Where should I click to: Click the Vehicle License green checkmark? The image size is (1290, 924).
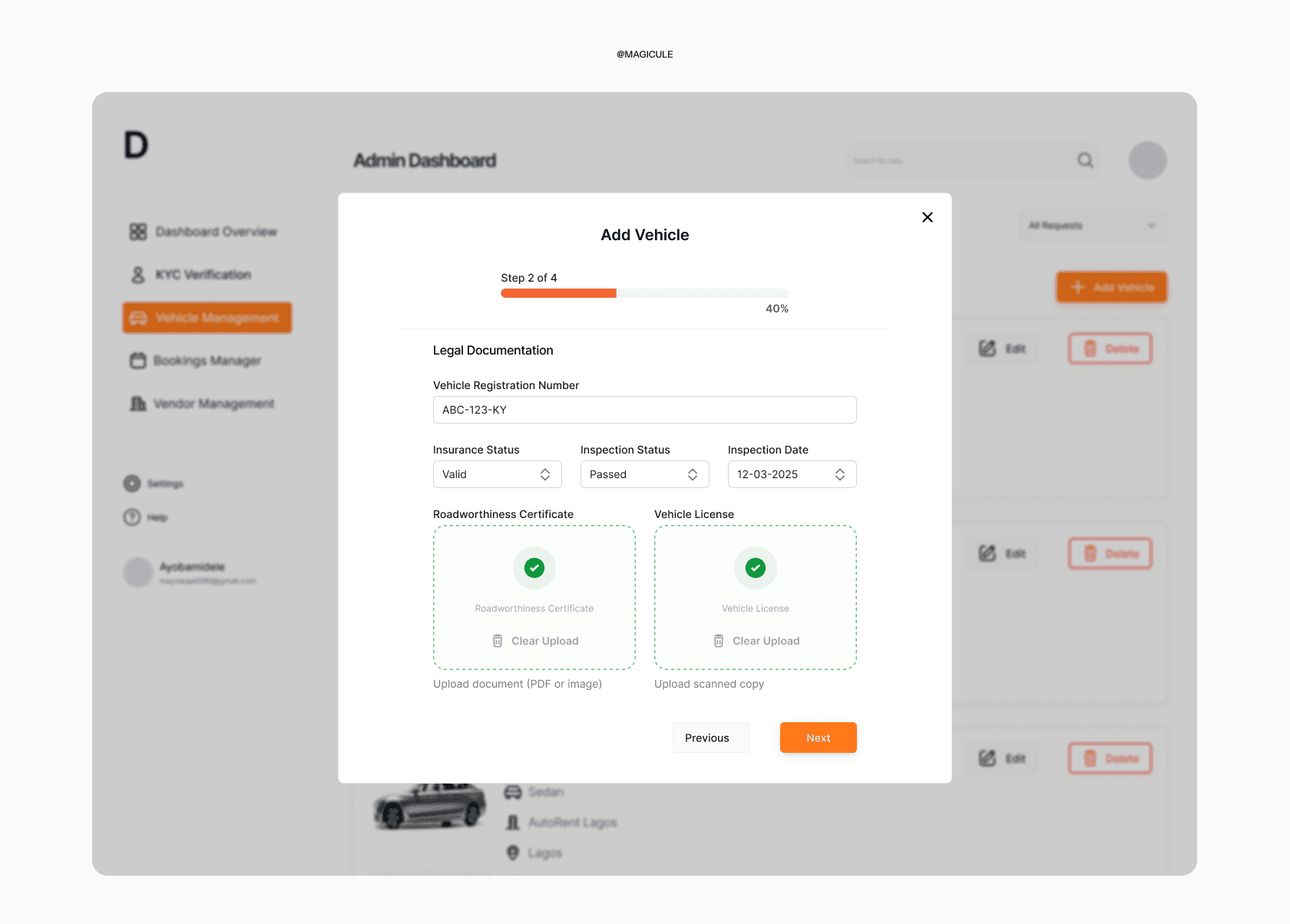coord(756,568)
